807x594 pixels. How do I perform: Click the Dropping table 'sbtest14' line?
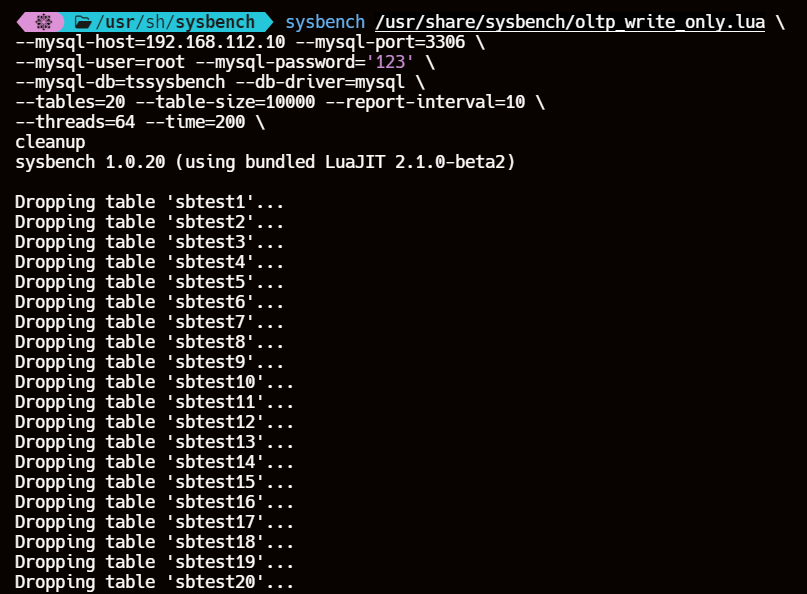(154, 462)
